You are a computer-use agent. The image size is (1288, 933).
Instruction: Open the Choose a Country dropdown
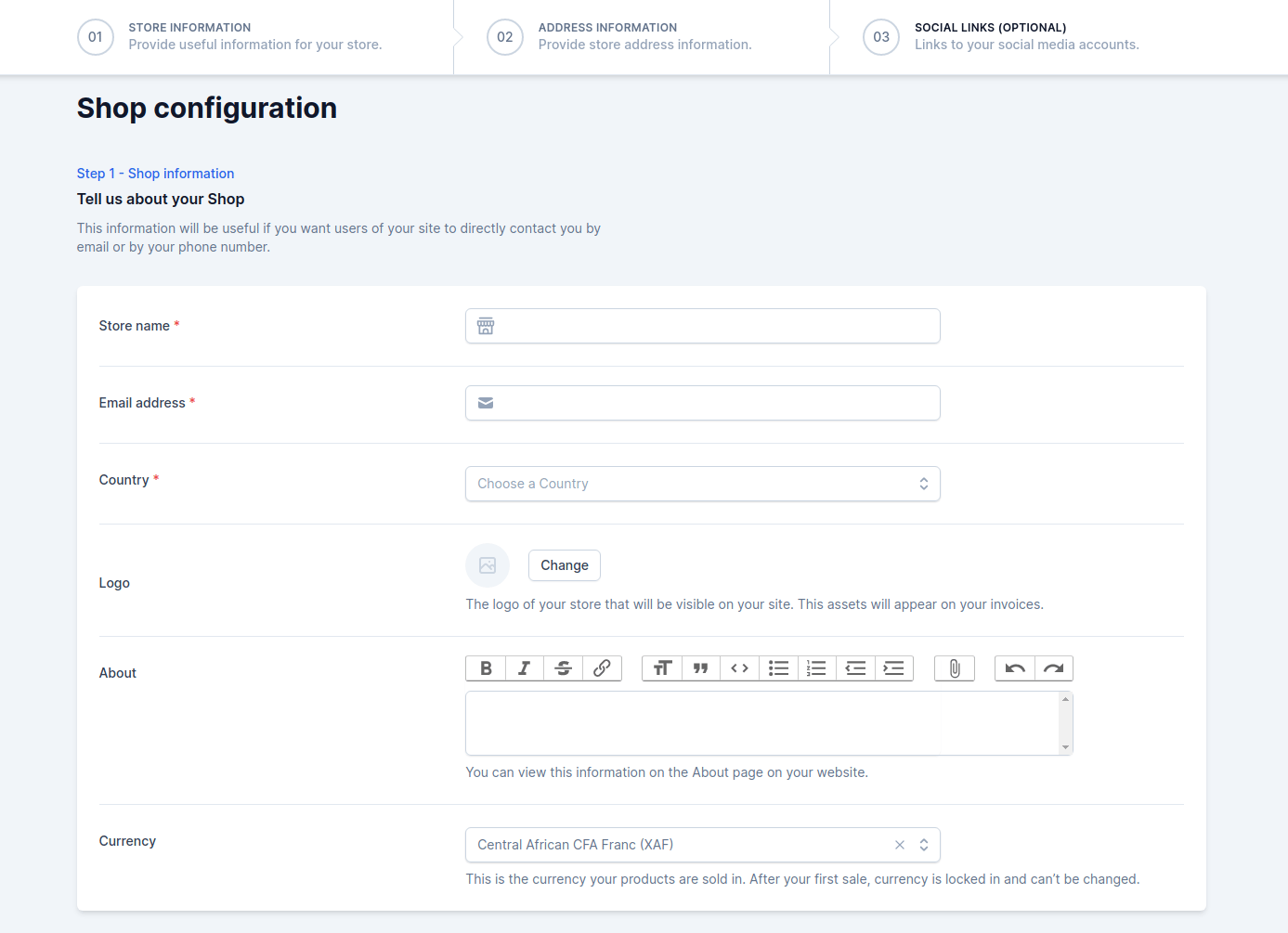(x=703, y=484)
